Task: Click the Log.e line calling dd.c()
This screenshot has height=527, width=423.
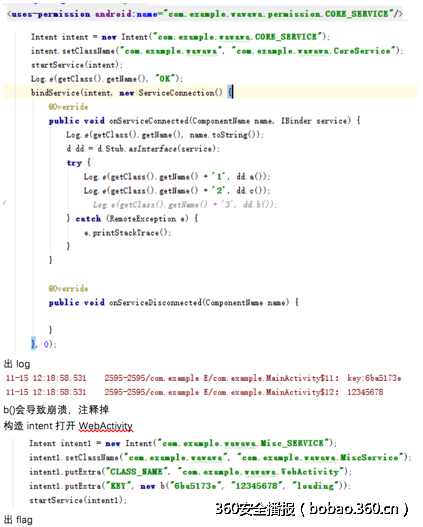Action: 177,191
